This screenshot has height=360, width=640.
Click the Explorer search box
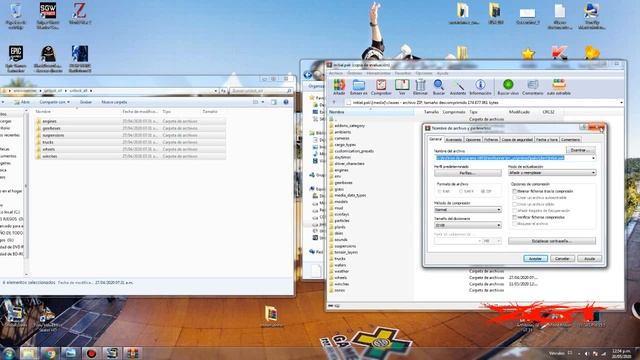261,91
